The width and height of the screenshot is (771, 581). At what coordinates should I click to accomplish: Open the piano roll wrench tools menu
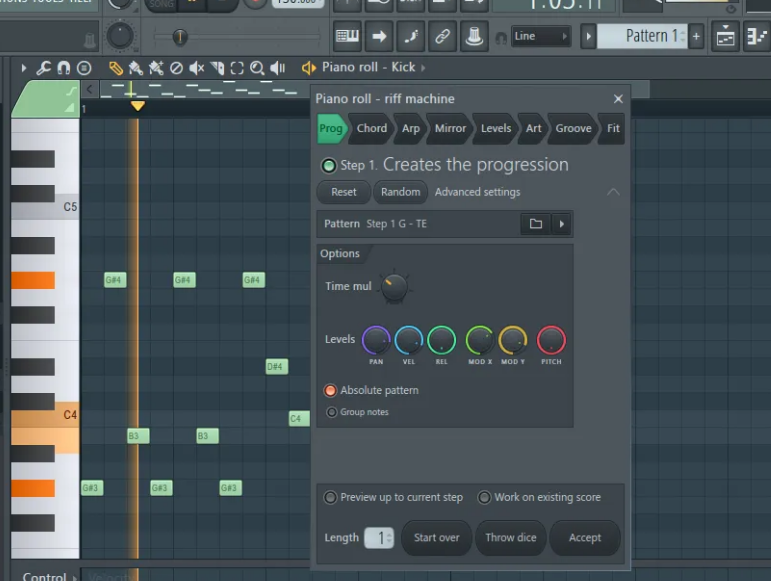pos(43,68)
